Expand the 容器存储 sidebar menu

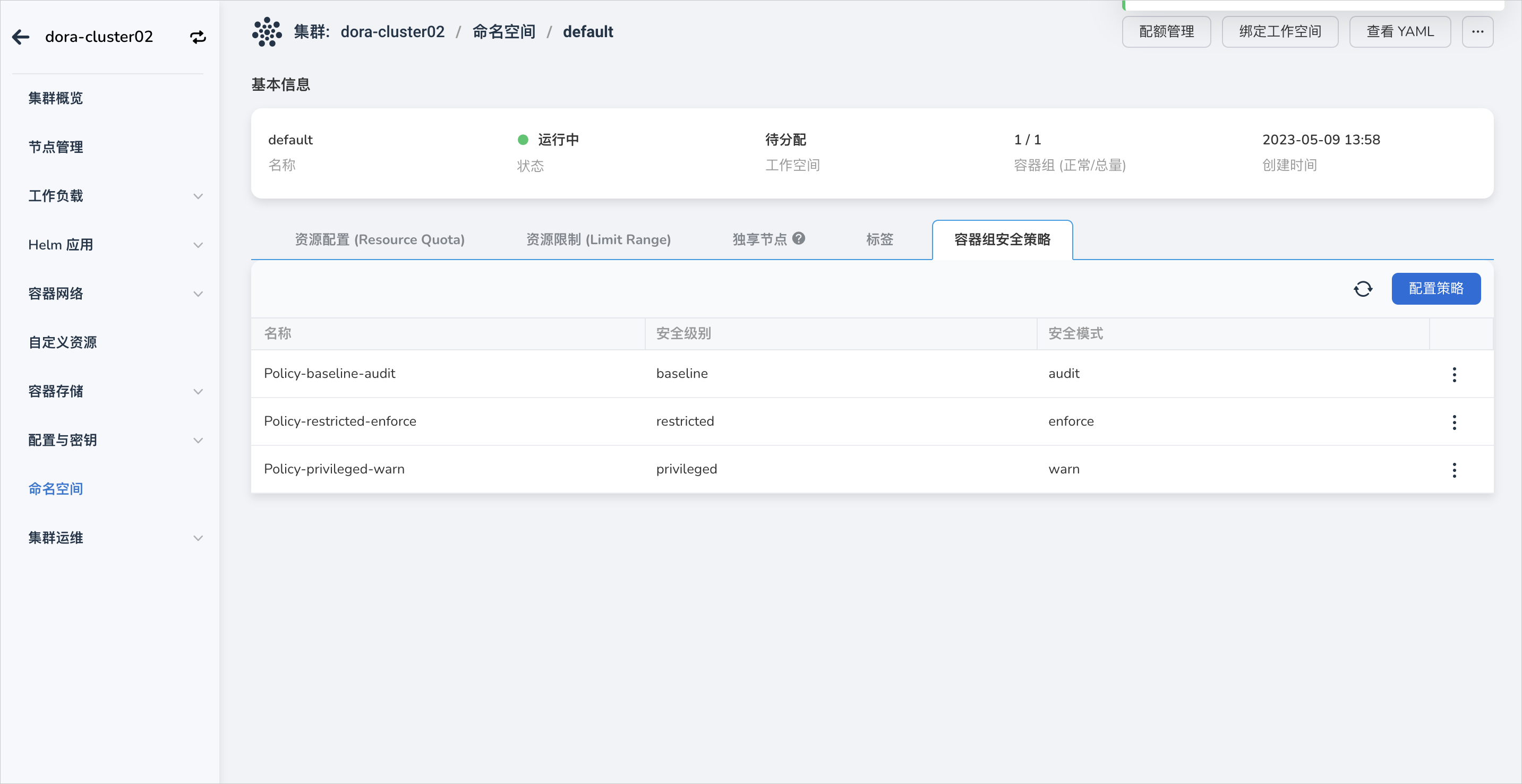pyautogui.click(x=199, y=391)
